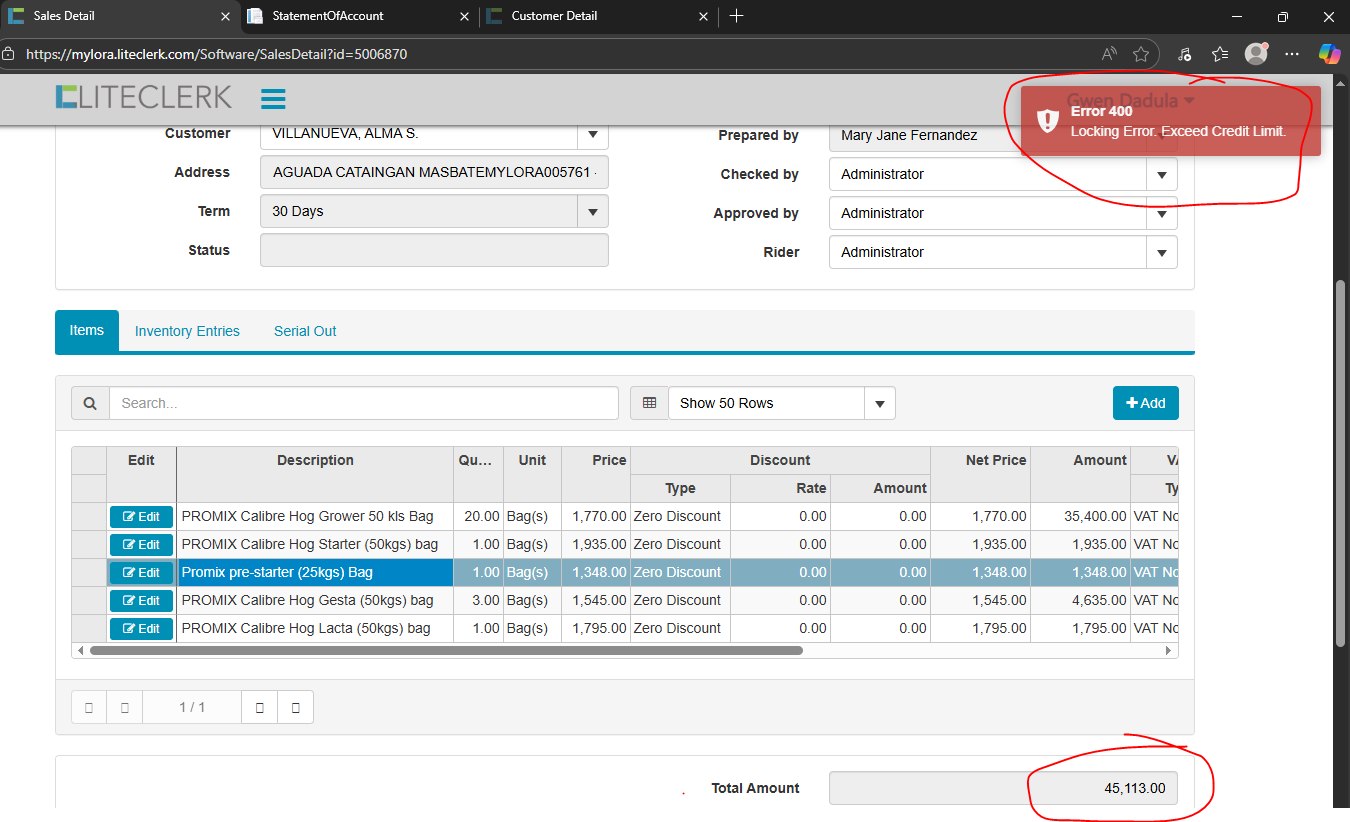Click the items table horizontal scrollbar

(x=445, y=650)
